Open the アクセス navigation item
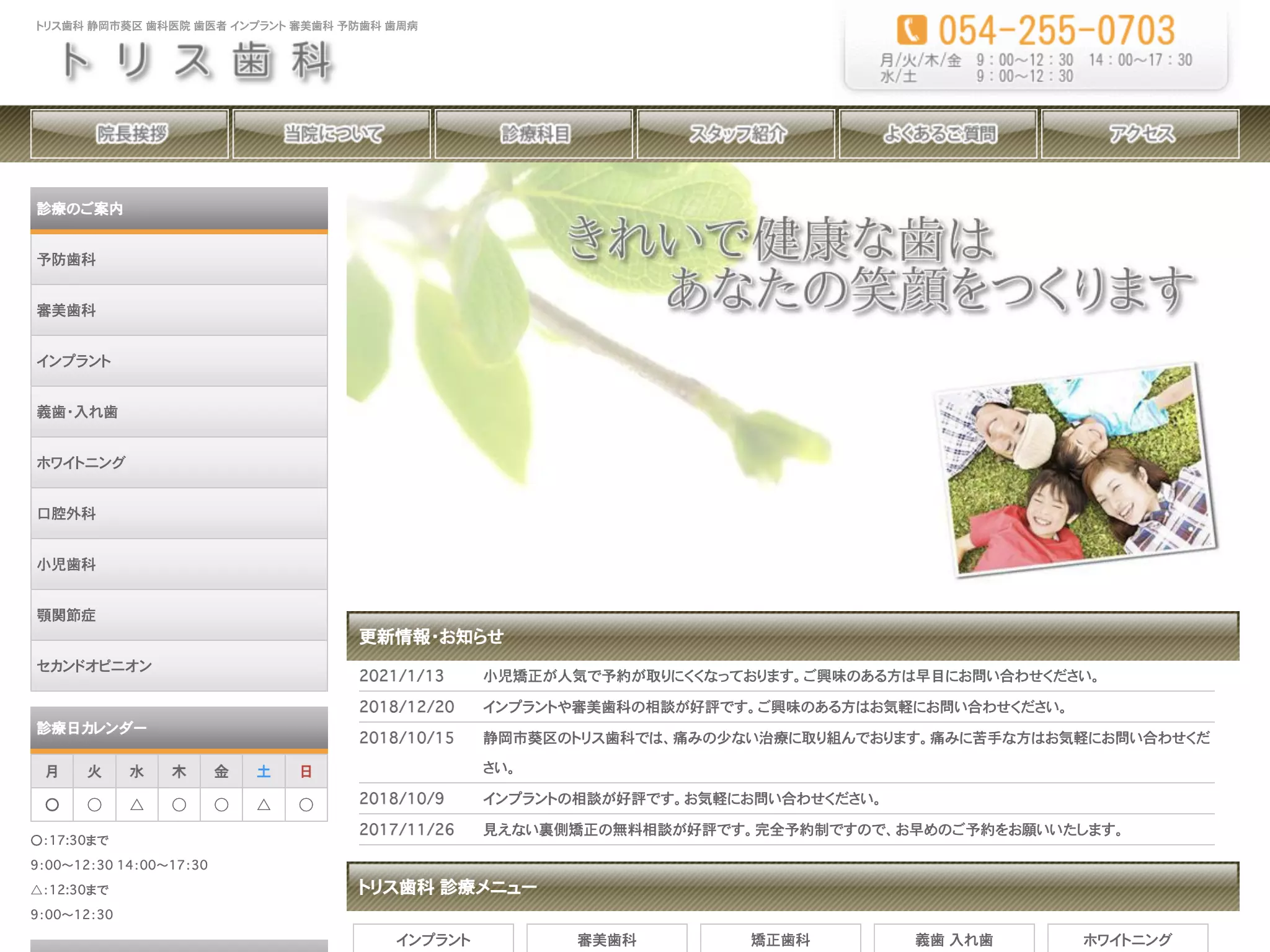This screenshot has height=952, width=1270. [1140, 134]
